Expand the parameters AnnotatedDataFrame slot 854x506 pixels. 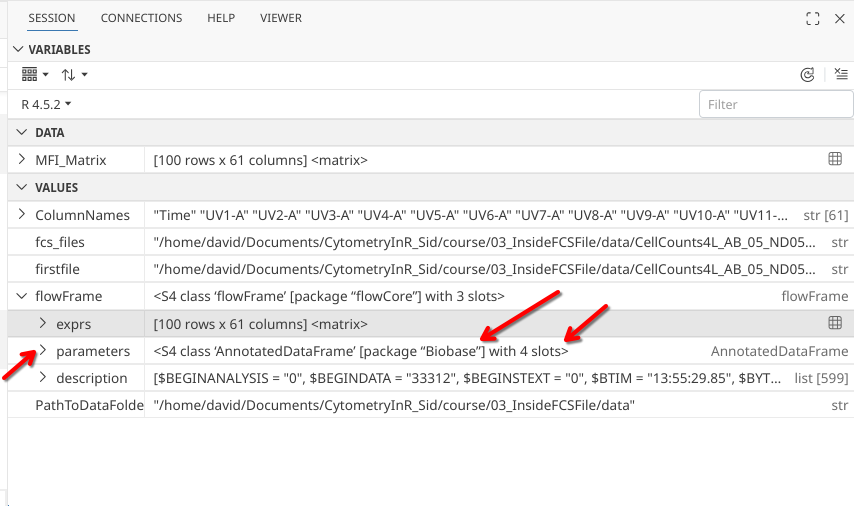[43, 351]
